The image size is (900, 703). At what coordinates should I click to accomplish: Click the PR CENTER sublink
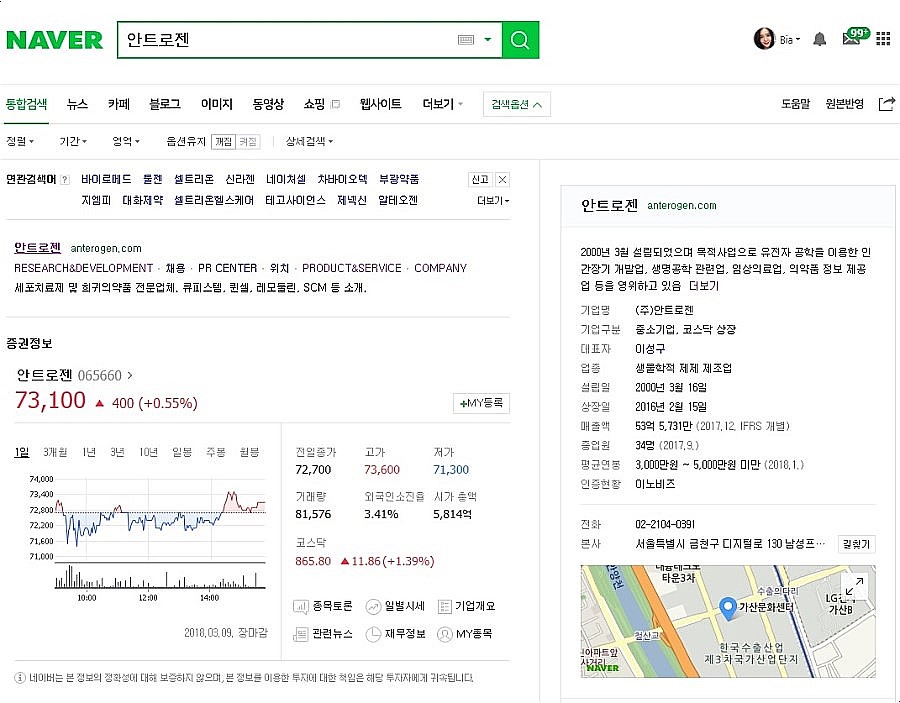[x=227, y=268]
